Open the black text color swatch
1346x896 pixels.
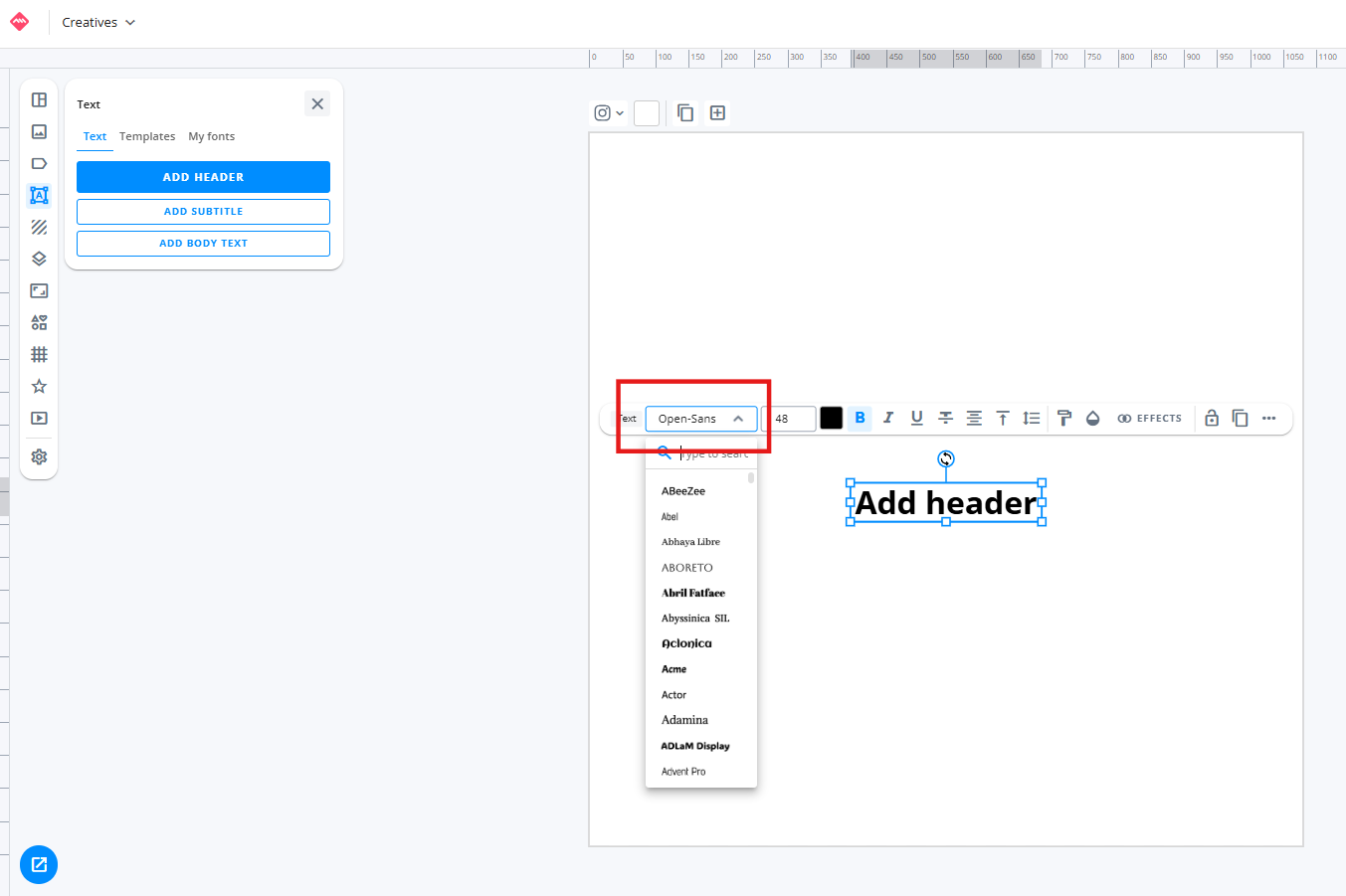pos(831,419)
